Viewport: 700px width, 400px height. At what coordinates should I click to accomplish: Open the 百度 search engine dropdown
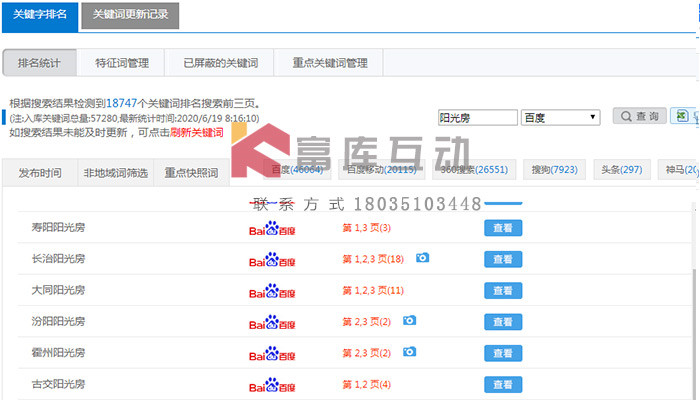click(560, 117)
